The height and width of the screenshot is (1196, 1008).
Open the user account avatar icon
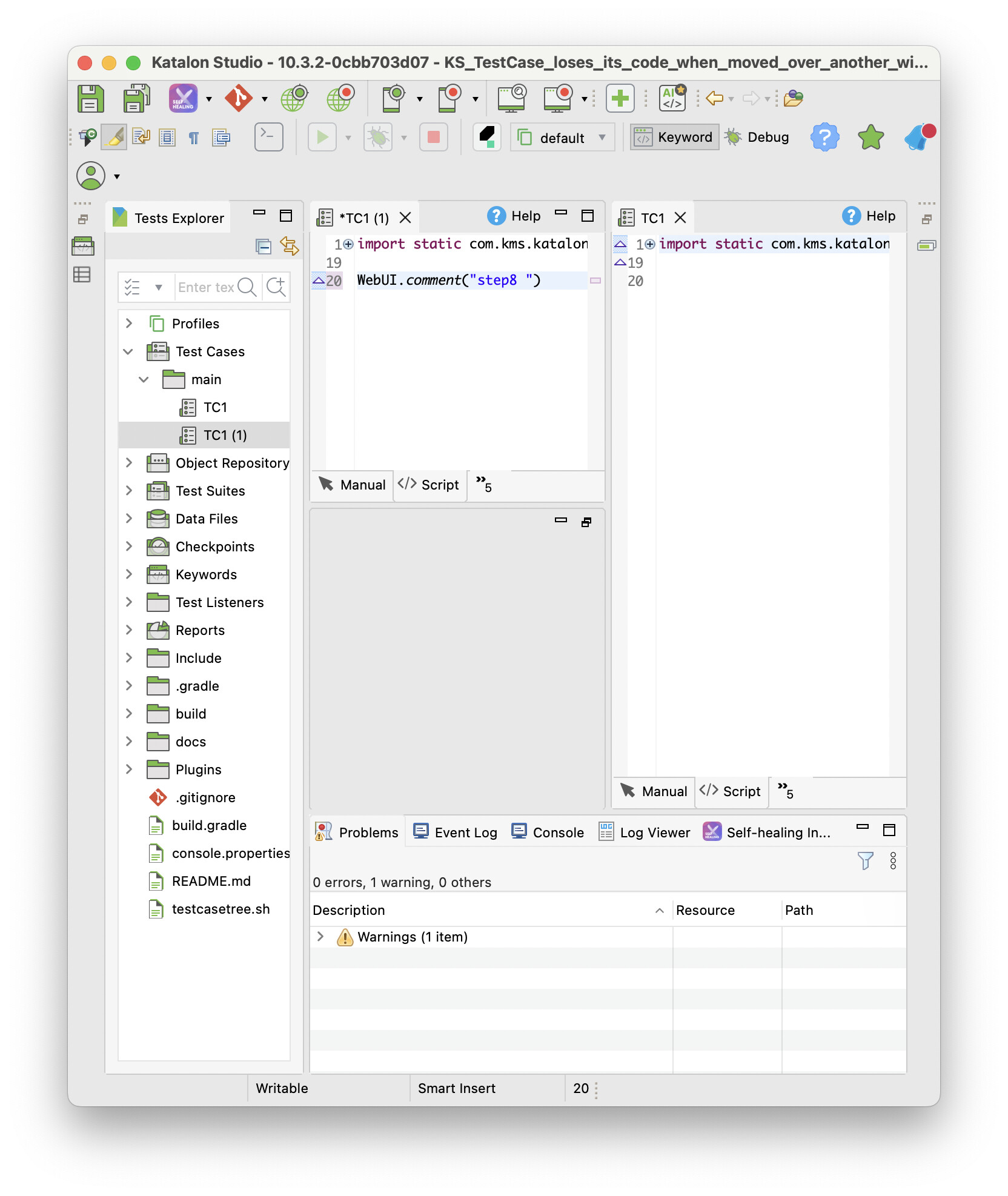[x=91, y=176]
